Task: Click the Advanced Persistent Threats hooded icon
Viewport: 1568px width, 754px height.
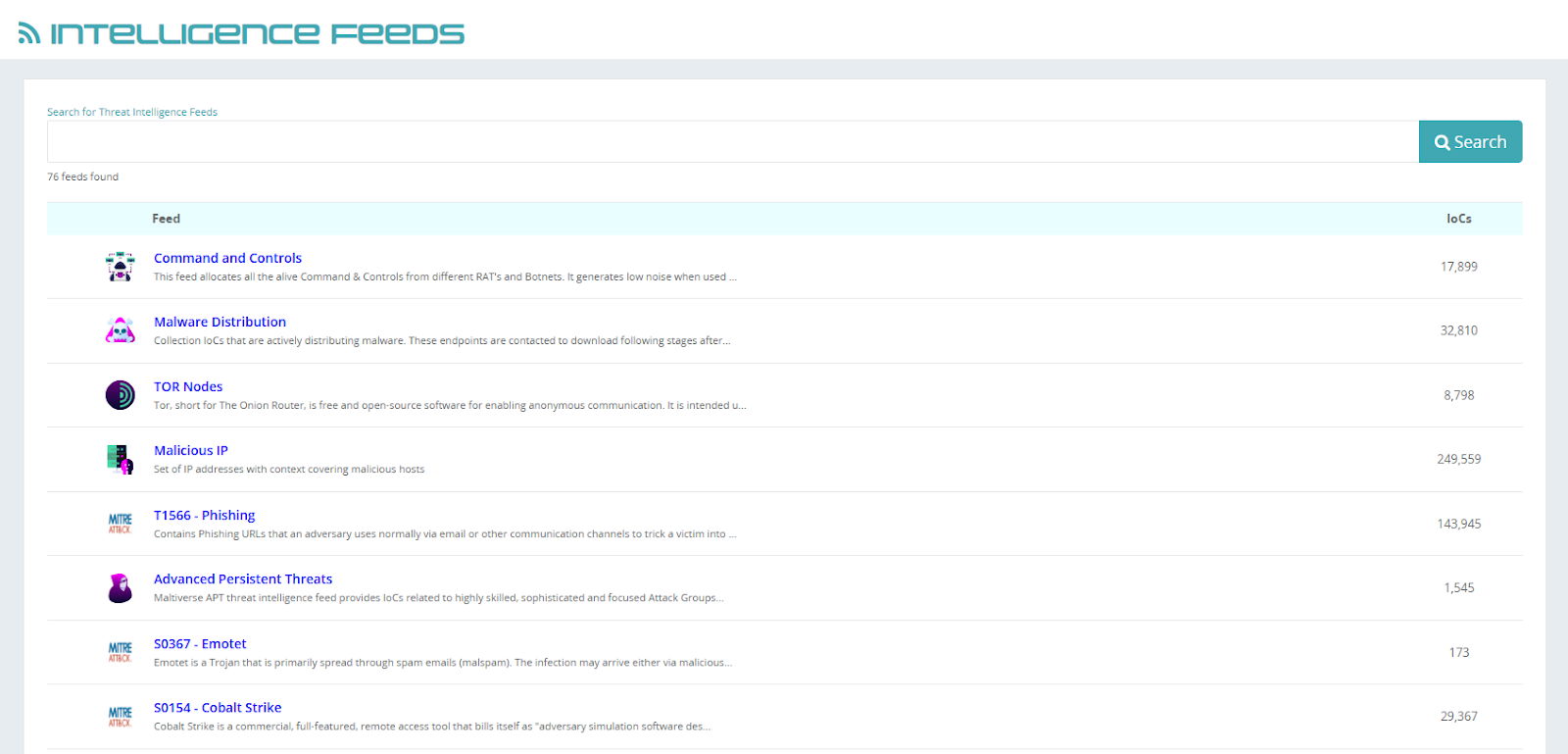Action: tap(120, 588)
